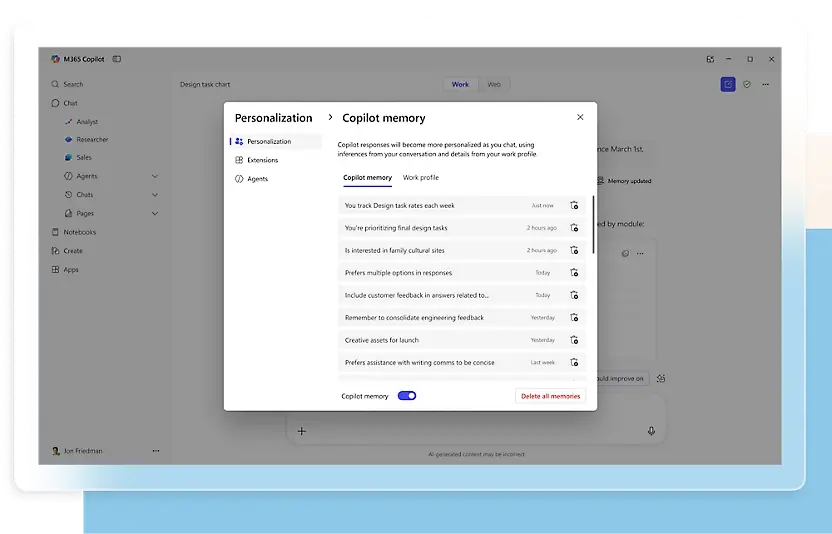
Task: Open the more options menu in chat header
Action: (x=766, y=84)
